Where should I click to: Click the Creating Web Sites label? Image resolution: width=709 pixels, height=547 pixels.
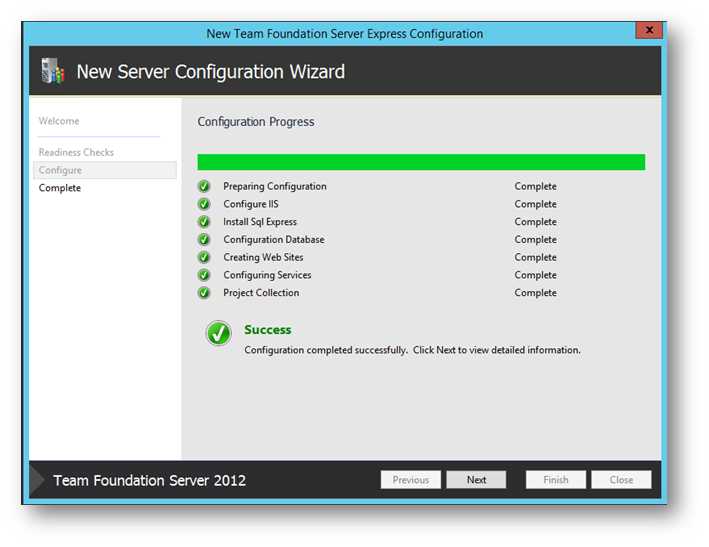(x=263, y=257)
